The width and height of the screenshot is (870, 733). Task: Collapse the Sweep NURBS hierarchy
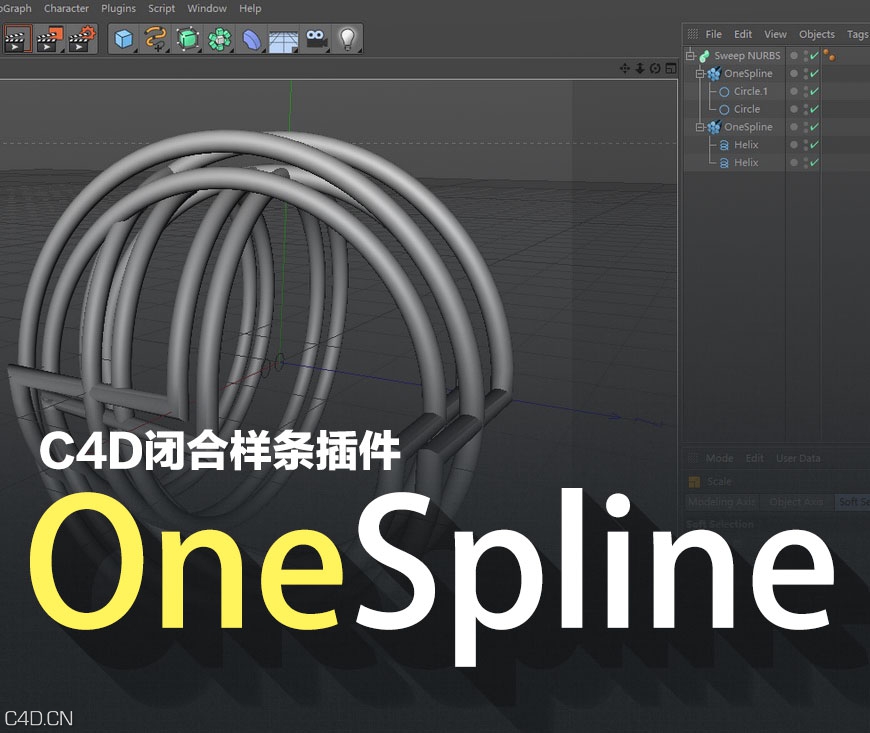(690, 55)
